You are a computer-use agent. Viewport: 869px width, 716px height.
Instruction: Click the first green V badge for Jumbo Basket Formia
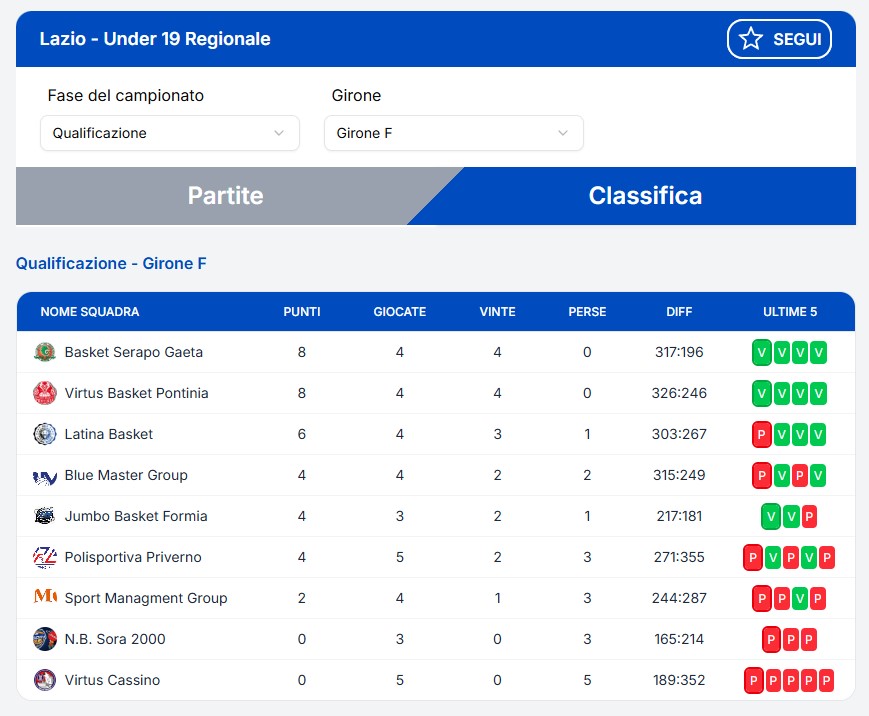click(x=770, y=517)
